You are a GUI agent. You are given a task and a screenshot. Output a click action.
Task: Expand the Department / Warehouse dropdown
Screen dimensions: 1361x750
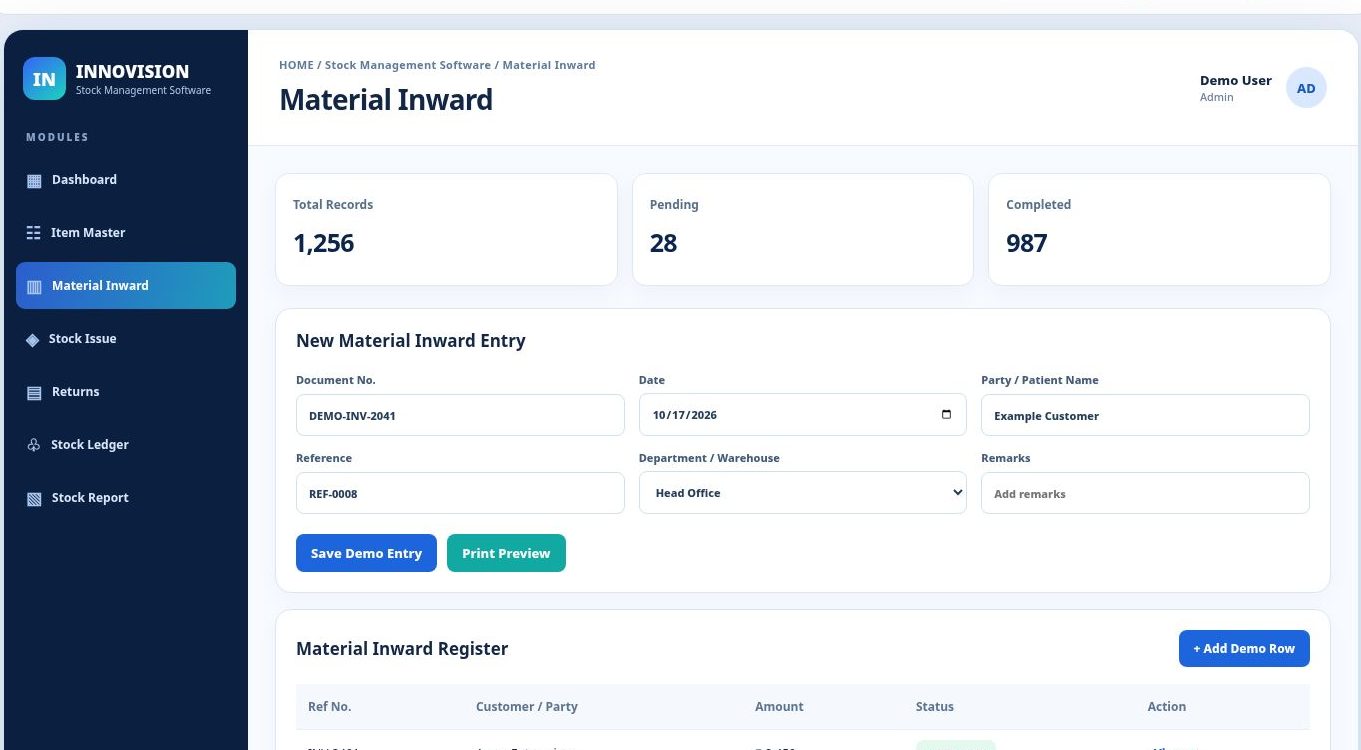(803, 493)
